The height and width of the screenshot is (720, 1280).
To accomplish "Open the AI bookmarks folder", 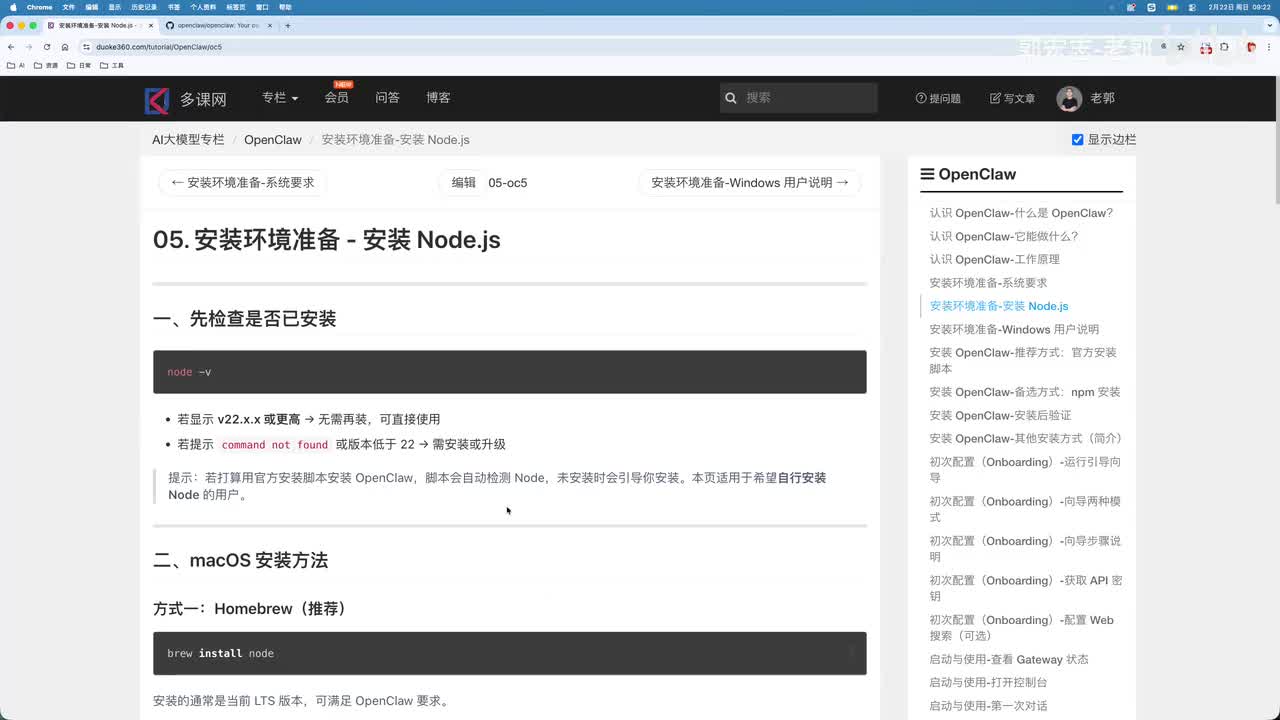I will [16, 65].
